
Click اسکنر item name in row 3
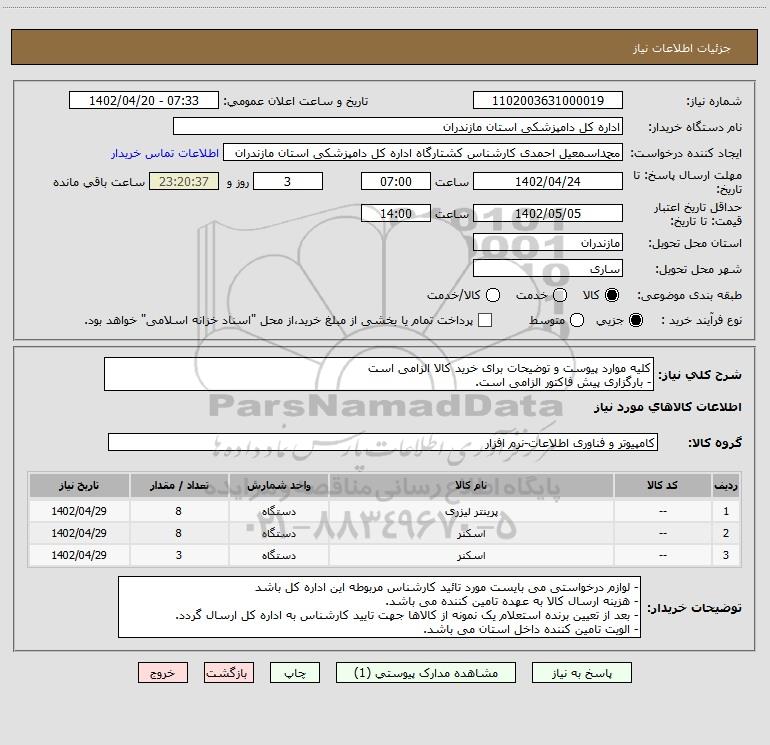(x=471, y=556)
